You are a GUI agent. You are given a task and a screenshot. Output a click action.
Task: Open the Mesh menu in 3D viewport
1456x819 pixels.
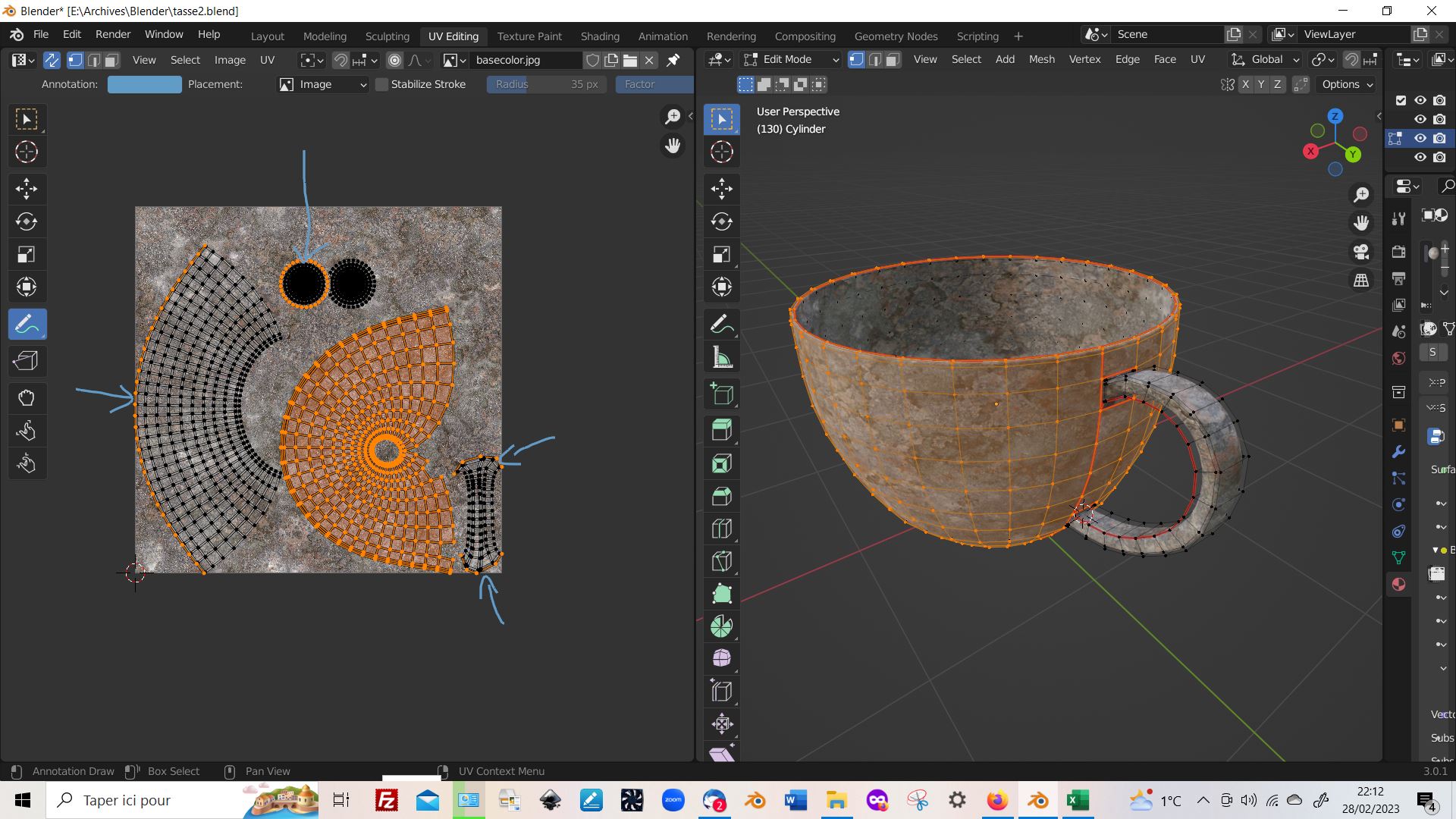1041,59
